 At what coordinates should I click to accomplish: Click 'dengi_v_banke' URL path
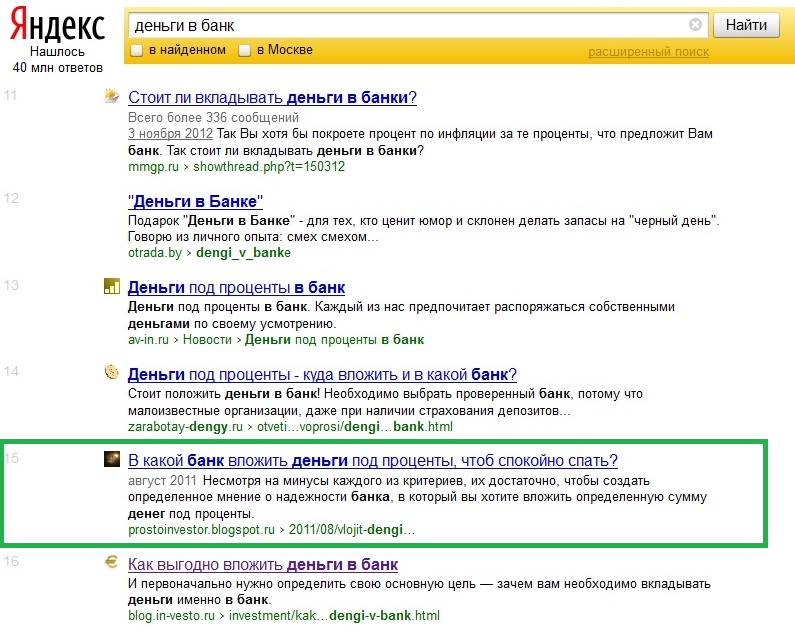[x=243, y=253]
